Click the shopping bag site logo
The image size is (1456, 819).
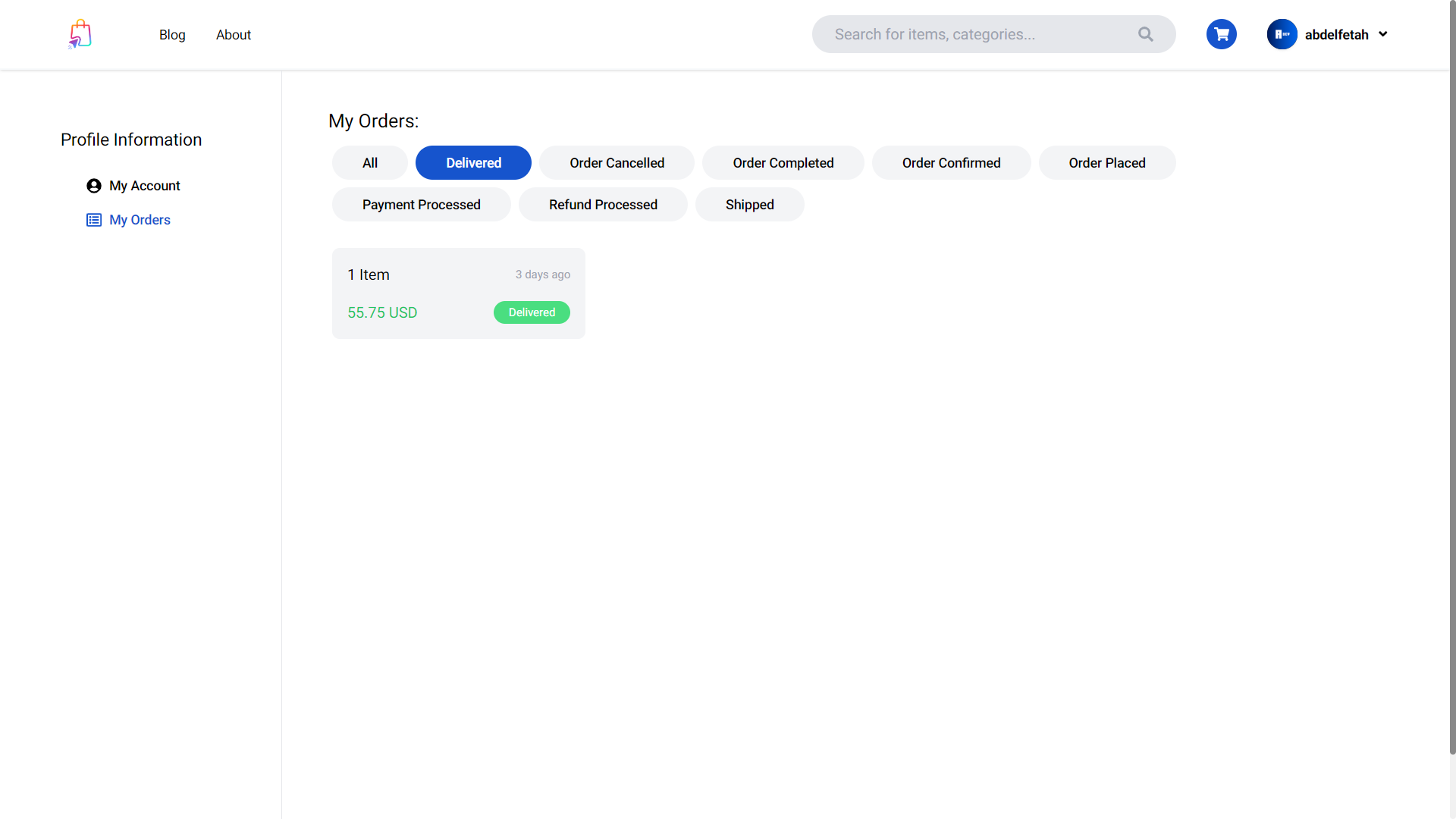(x=80, y=34)
